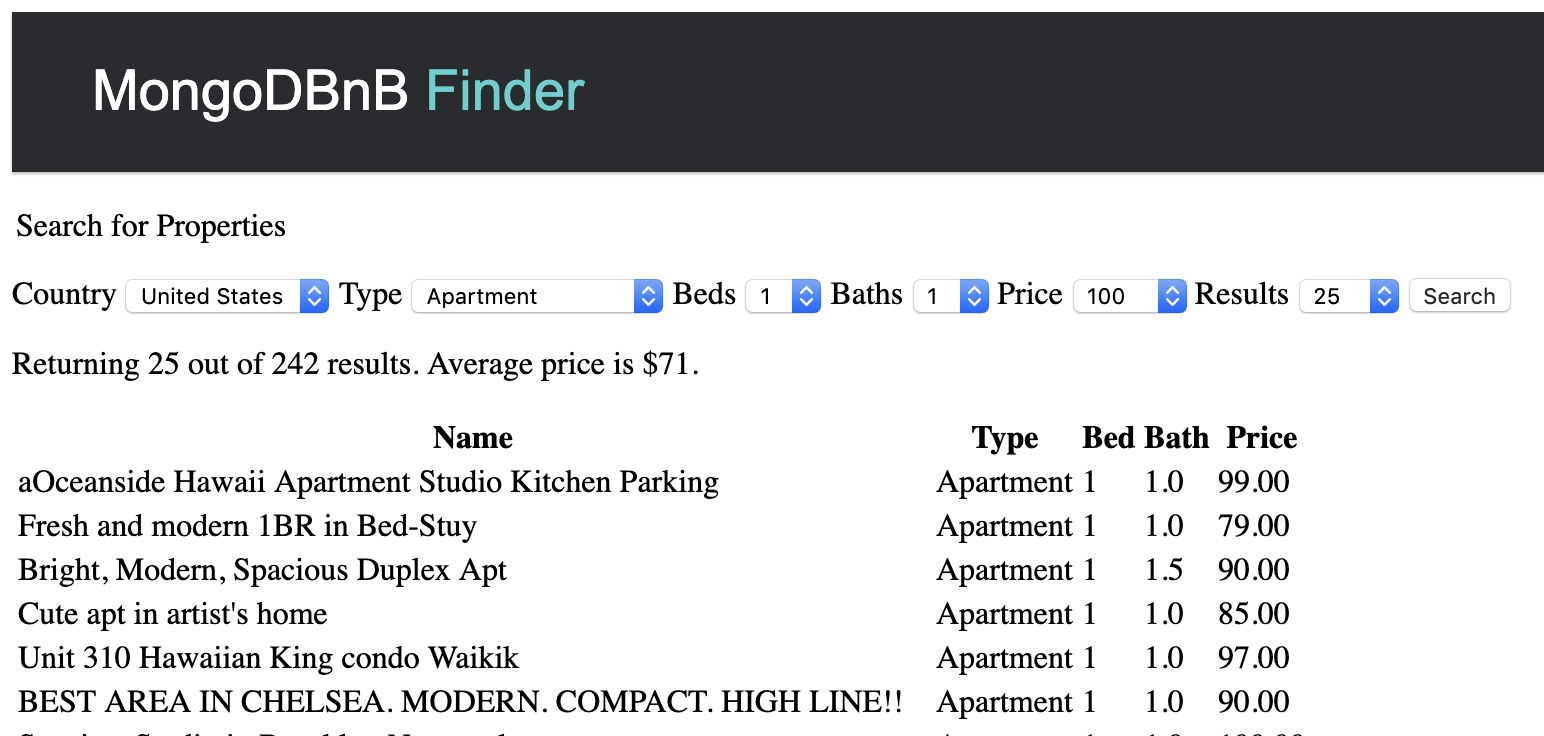
Task: Click the Type column header
Action: (1005, 438)
